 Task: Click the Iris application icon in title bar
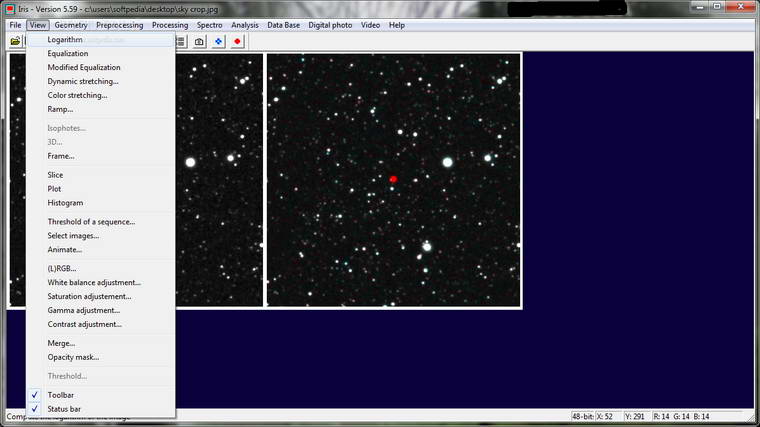coord(10,9)
